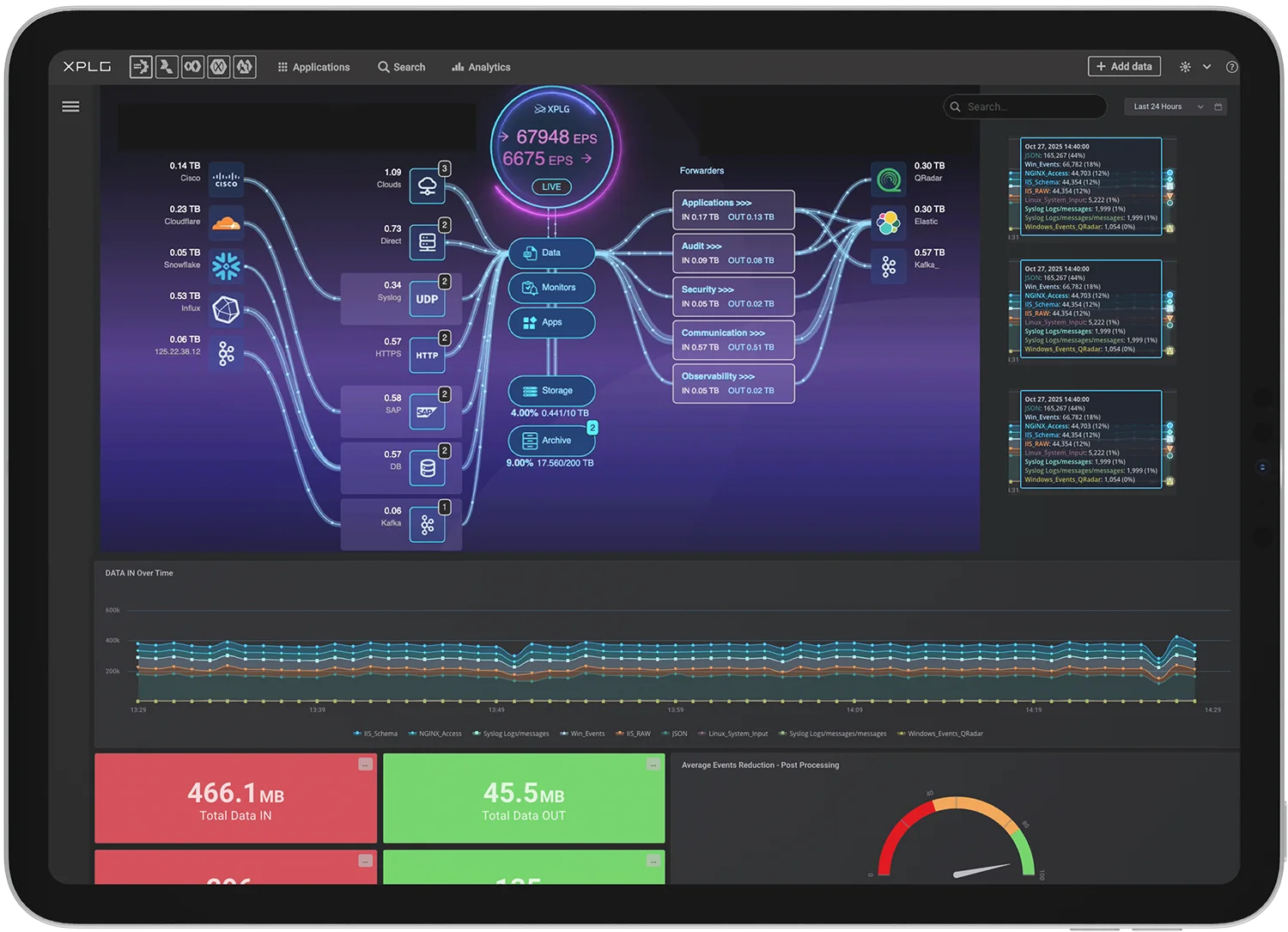Click the XPLG logo
The width and height of the screenshot is (1288, 932).
point(87,66)
